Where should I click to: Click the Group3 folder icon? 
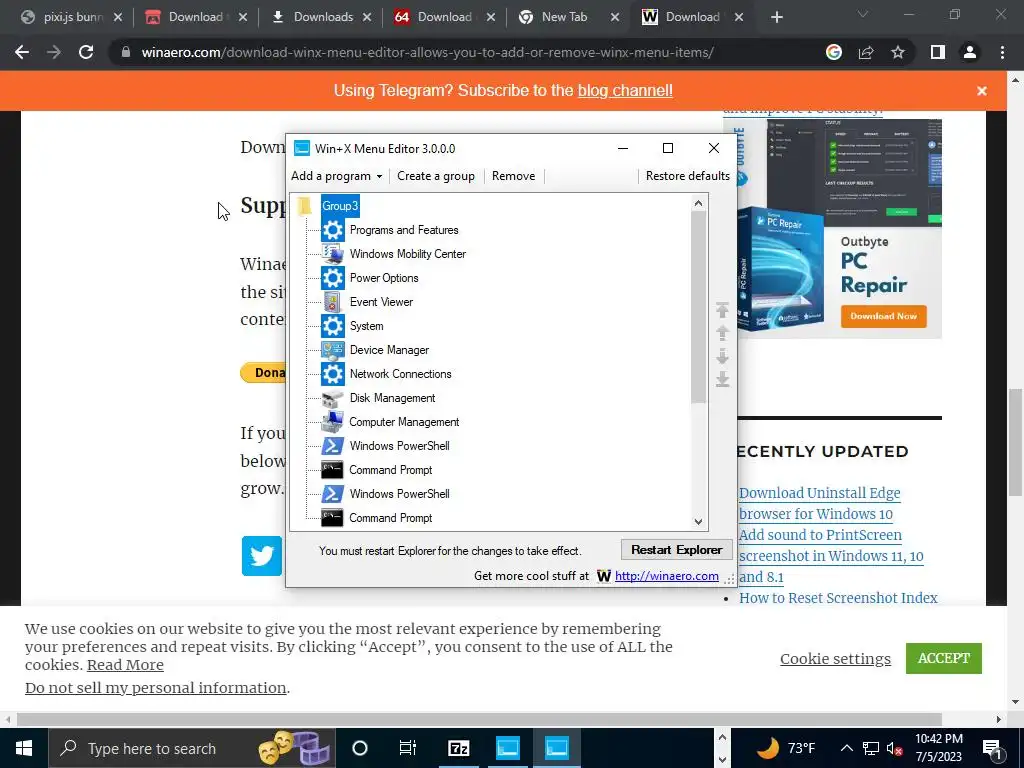304,206
